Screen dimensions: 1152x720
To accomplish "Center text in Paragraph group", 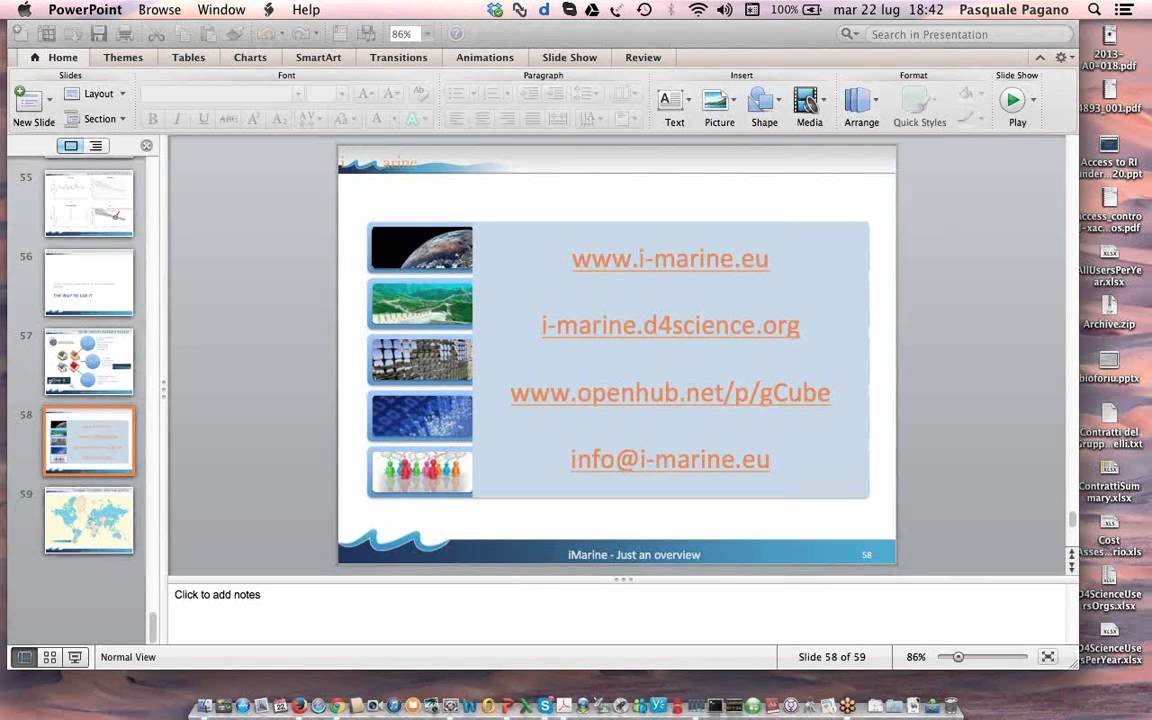I will [482, 118].
